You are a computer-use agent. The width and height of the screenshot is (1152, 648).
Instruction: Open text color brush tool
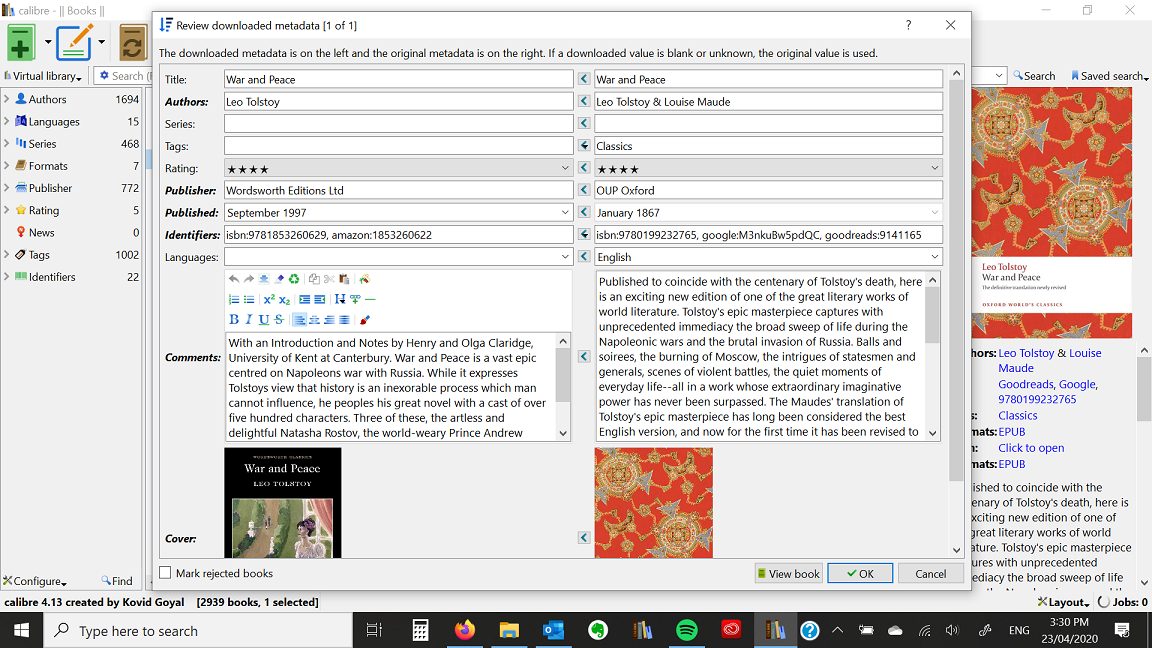364,320
